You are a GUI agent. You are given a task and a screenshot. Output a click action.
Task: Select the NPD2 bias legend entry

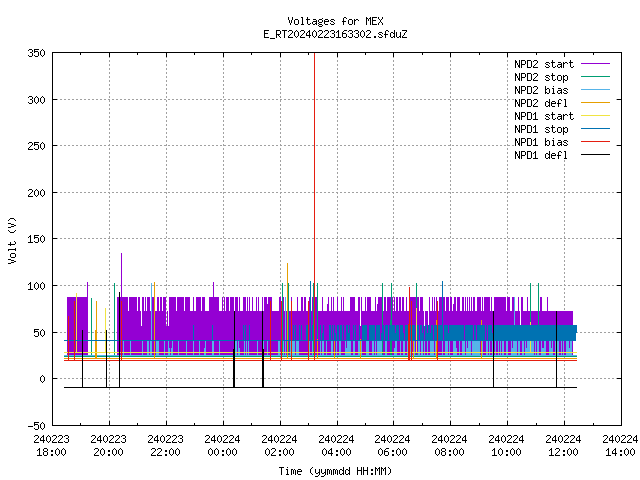click(541, 90)
